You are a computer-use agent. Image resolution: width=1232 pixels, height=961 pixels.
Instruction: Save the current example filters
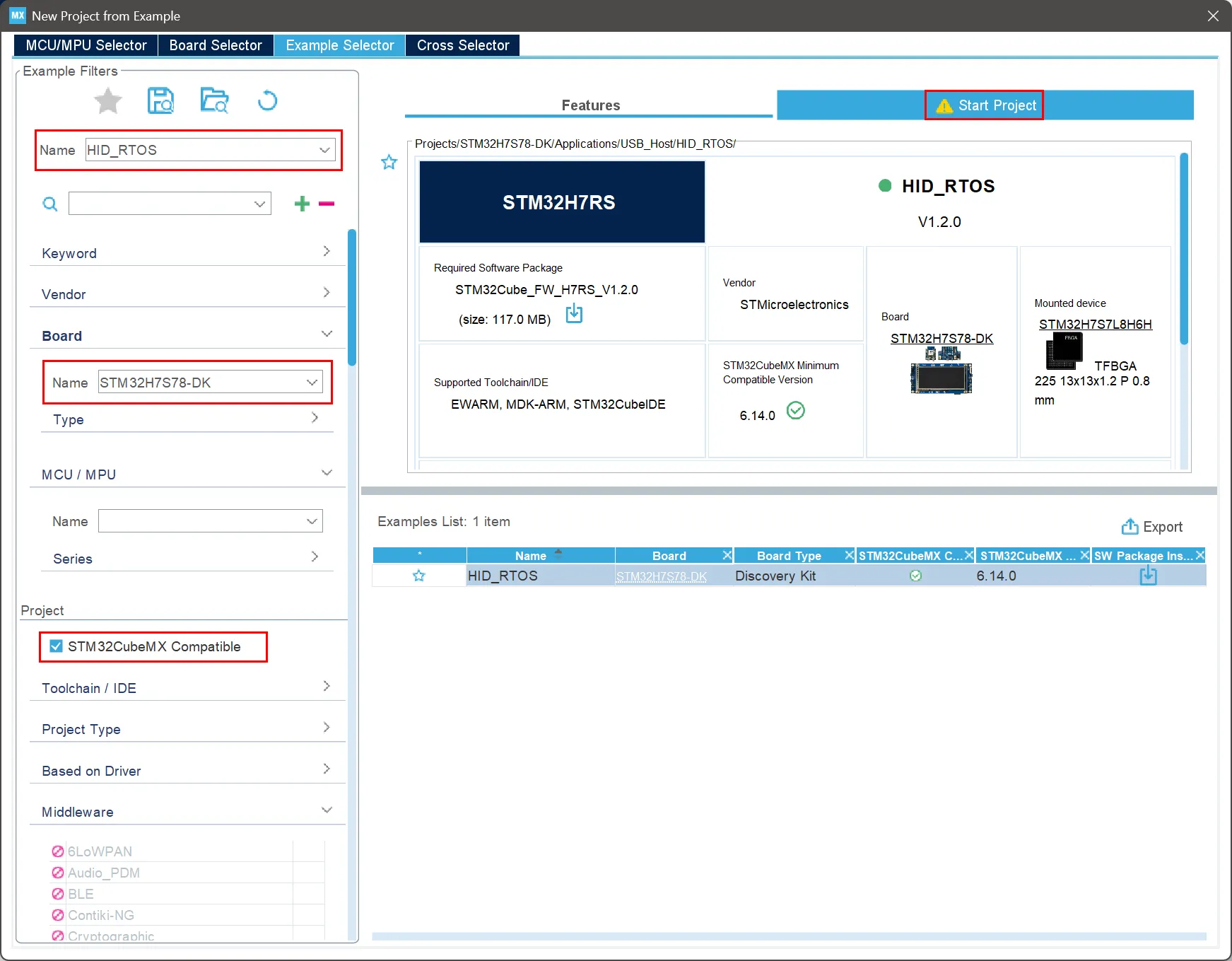pyautogui.click(x=161, y=100)
